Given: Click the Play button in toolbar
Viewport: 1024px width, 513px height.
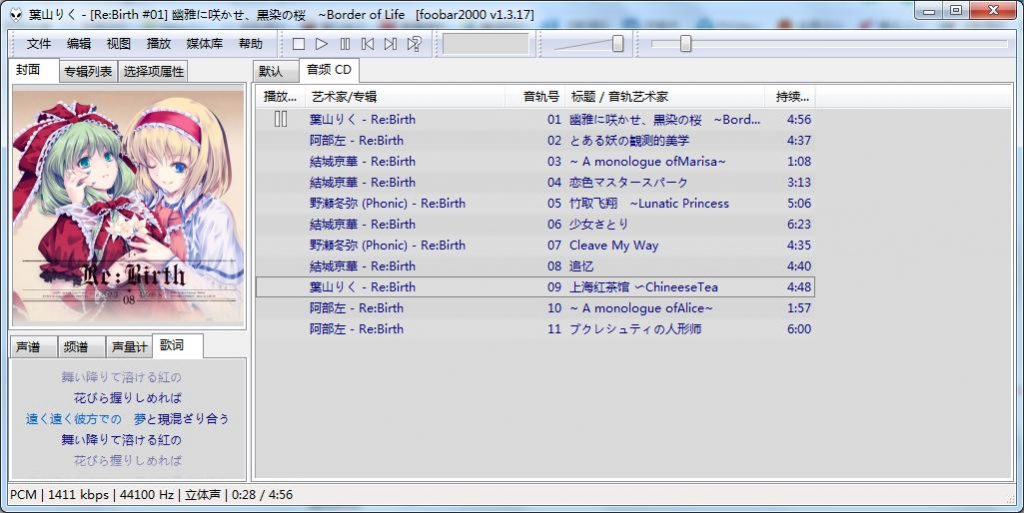Looking at the screenshot, I should pos(321,44).
